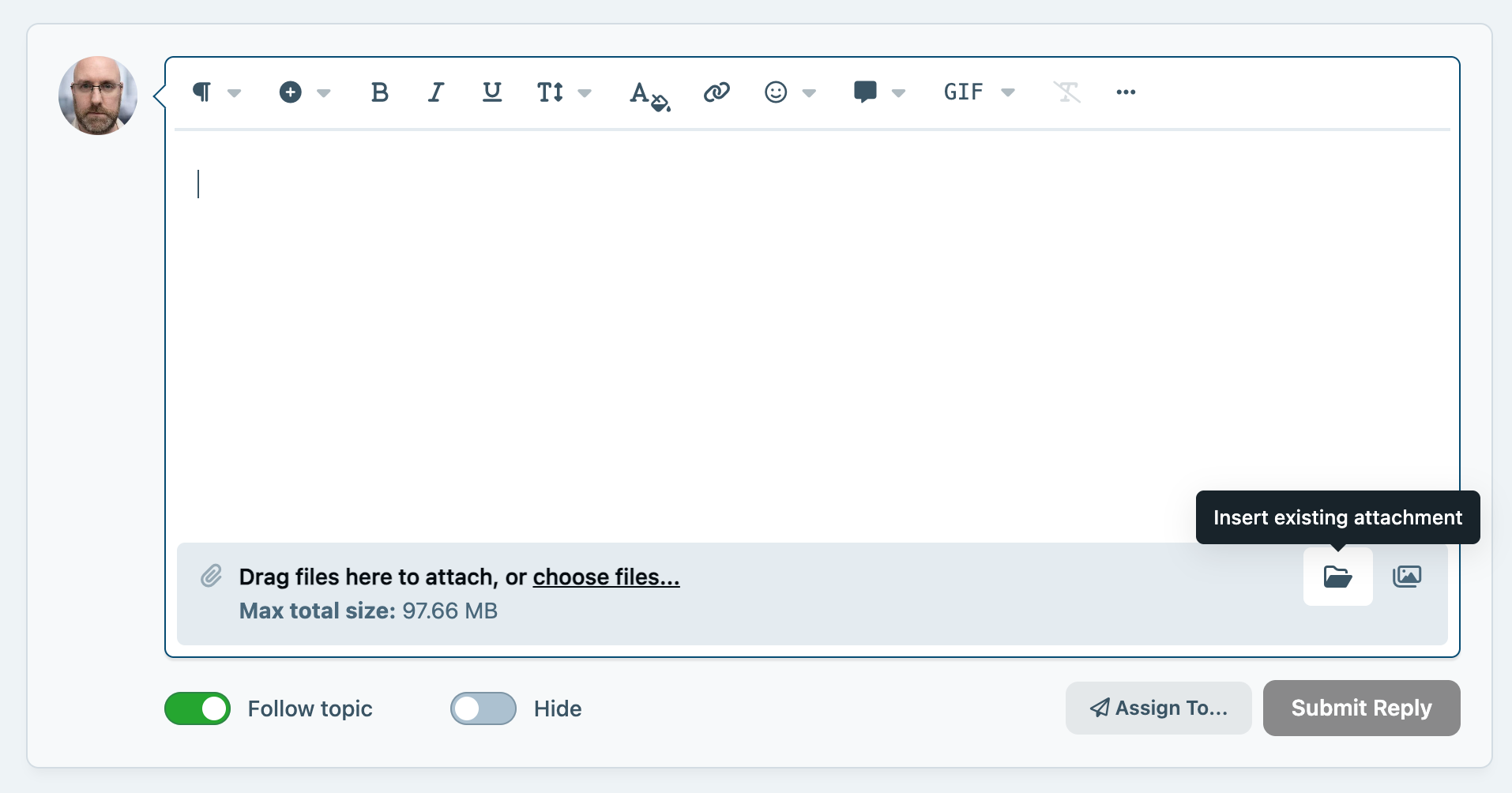This screenshot has width=1512, height=793.
Task: Open the paragraph format dropdown arrow
Action: [234, 93]
